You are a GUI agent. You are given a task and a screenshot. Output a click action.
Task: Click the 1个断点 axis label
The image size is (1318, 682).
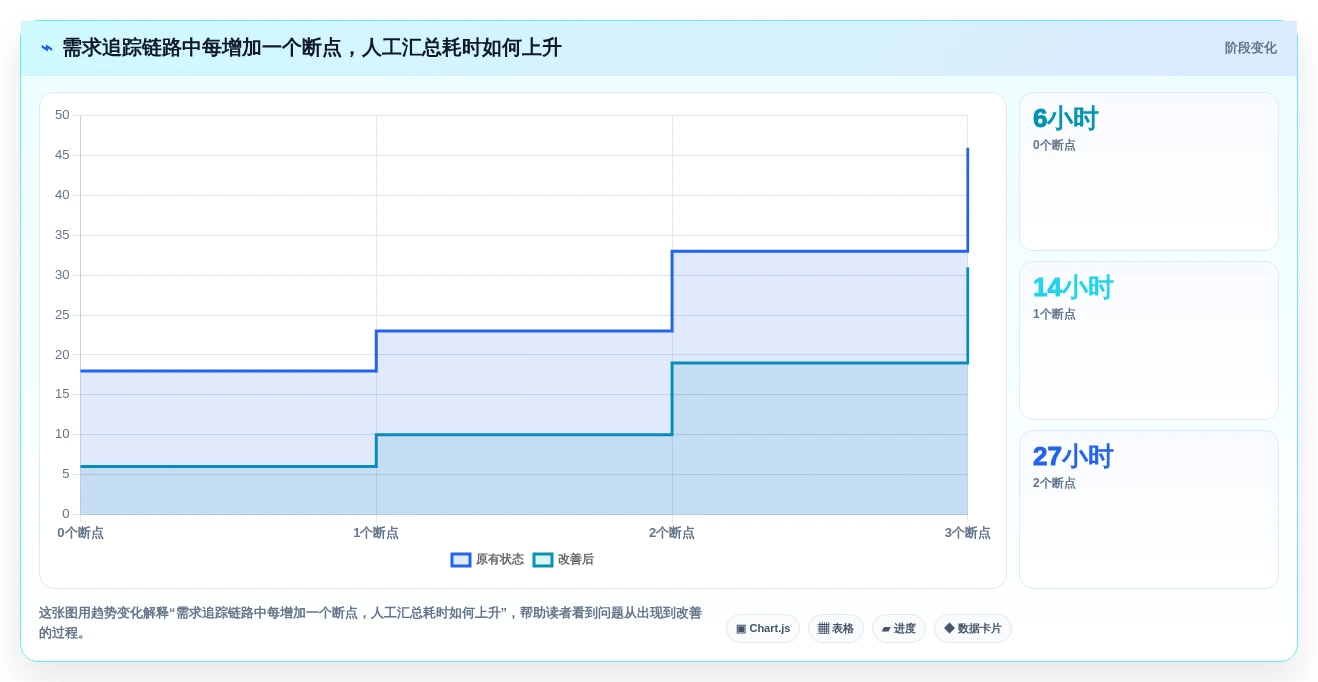tap(376, 533)
